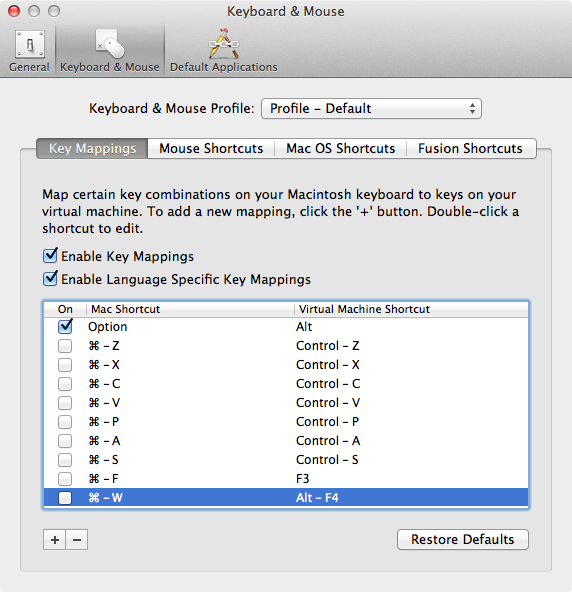Open the Keyboard & Mouse Profile dropdown
This screenshot has width=572, height=592.
pyautogui.click(x=371, y=109)
